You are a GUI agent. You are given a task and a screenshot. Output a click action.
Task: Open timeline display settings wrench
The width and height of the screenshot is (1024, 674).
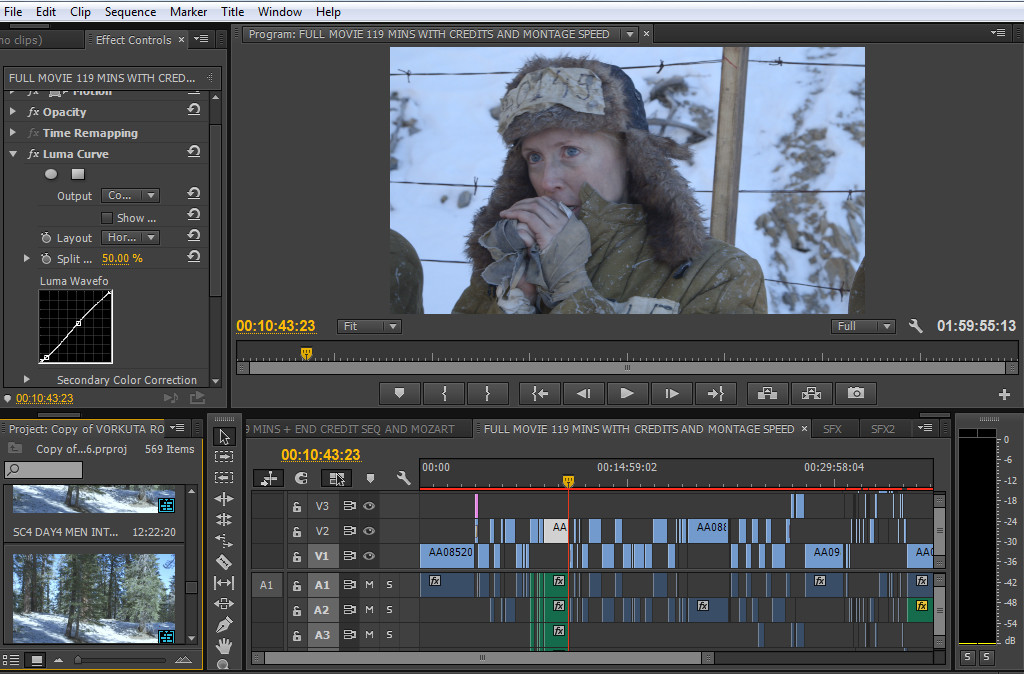click(404, 478)
